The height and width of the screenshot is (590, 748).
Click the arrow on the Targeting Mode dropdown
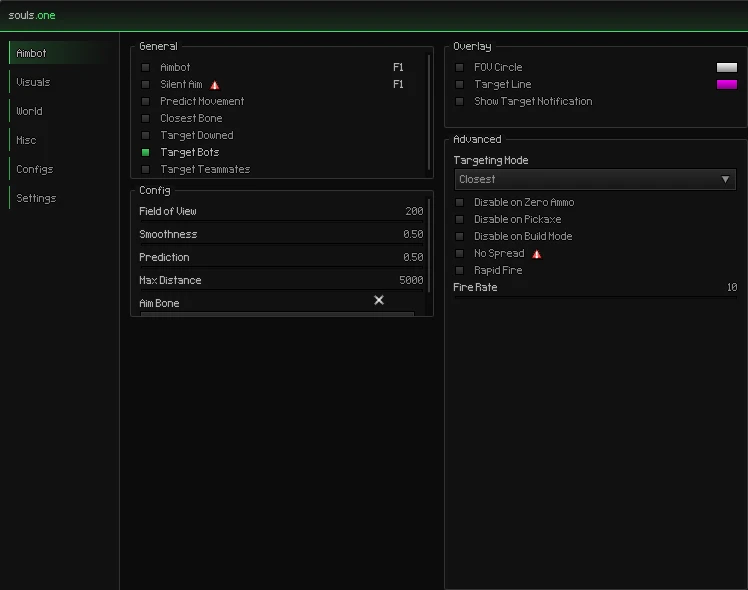[x=725, y=179]
